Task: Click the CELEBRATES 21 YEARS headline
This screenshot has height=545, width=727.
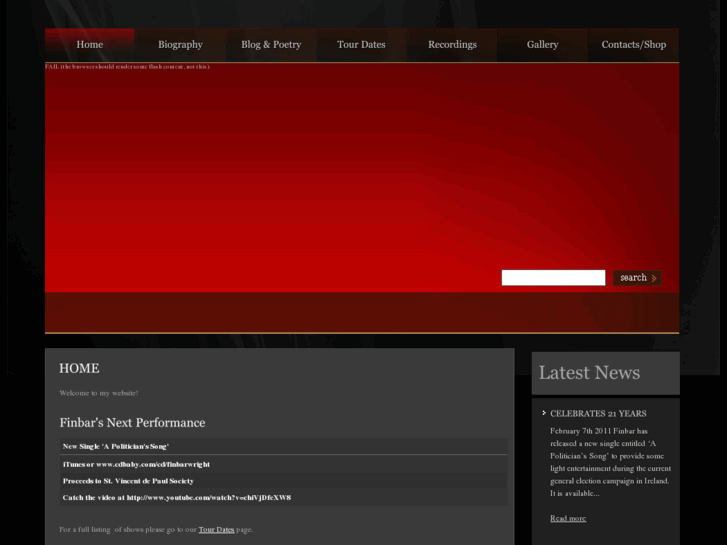Action: 598,413
